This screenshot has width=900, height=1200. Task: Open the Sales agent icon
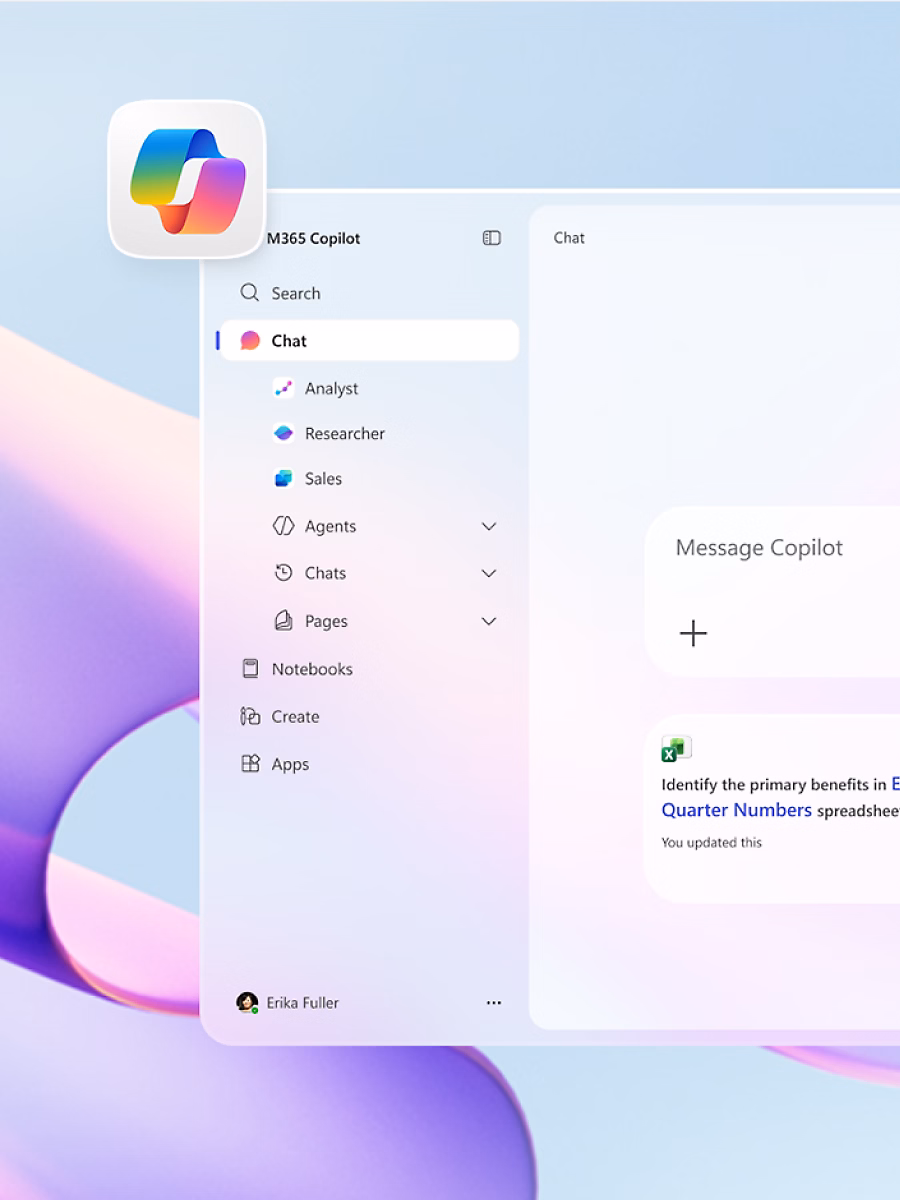284,478
